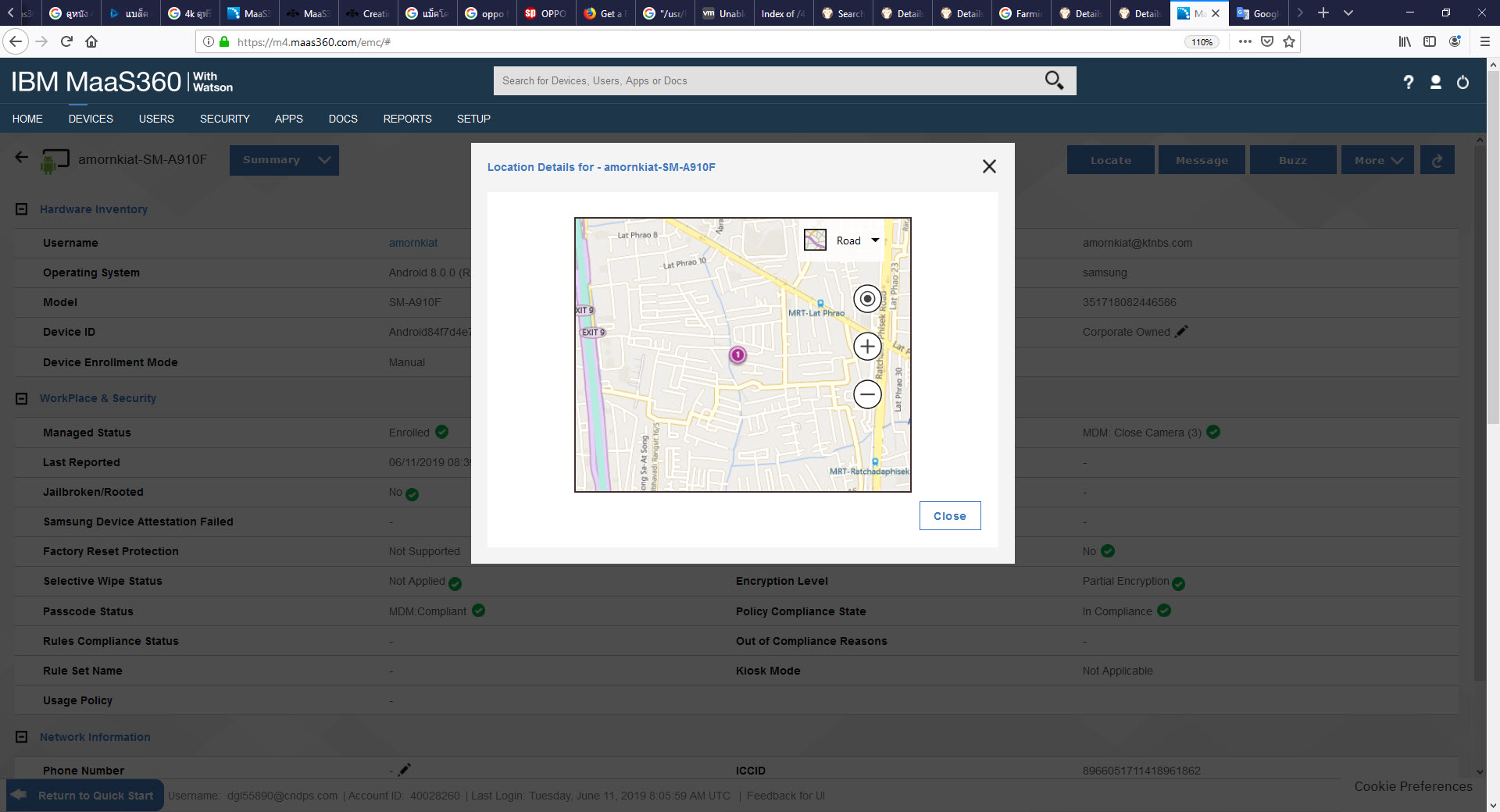
Task: Switch to the OPPO tab
Action: click(x=545, y=13)
